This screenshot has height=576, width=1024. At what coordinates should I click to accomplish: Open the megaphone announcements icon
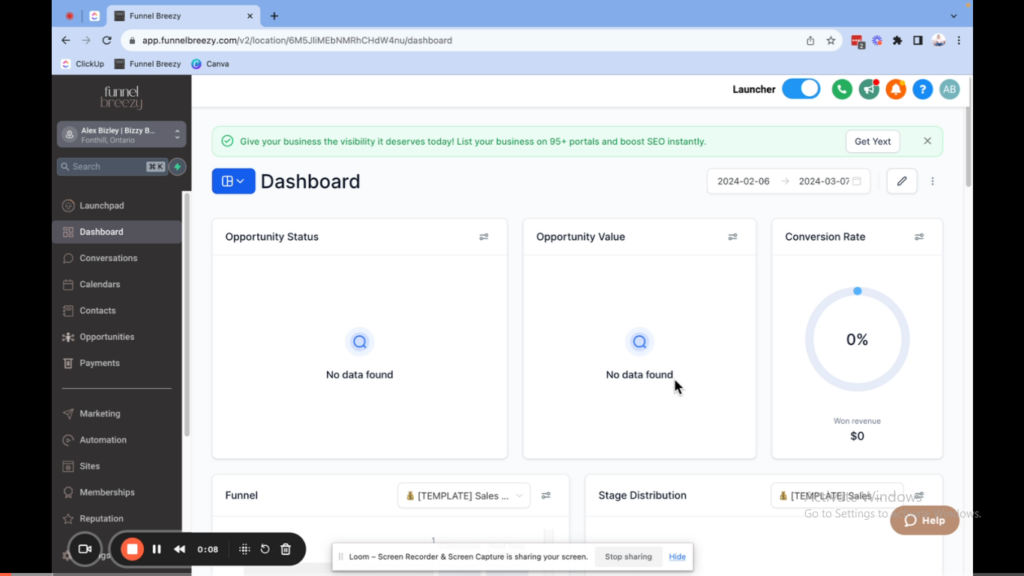coord(869,89)
